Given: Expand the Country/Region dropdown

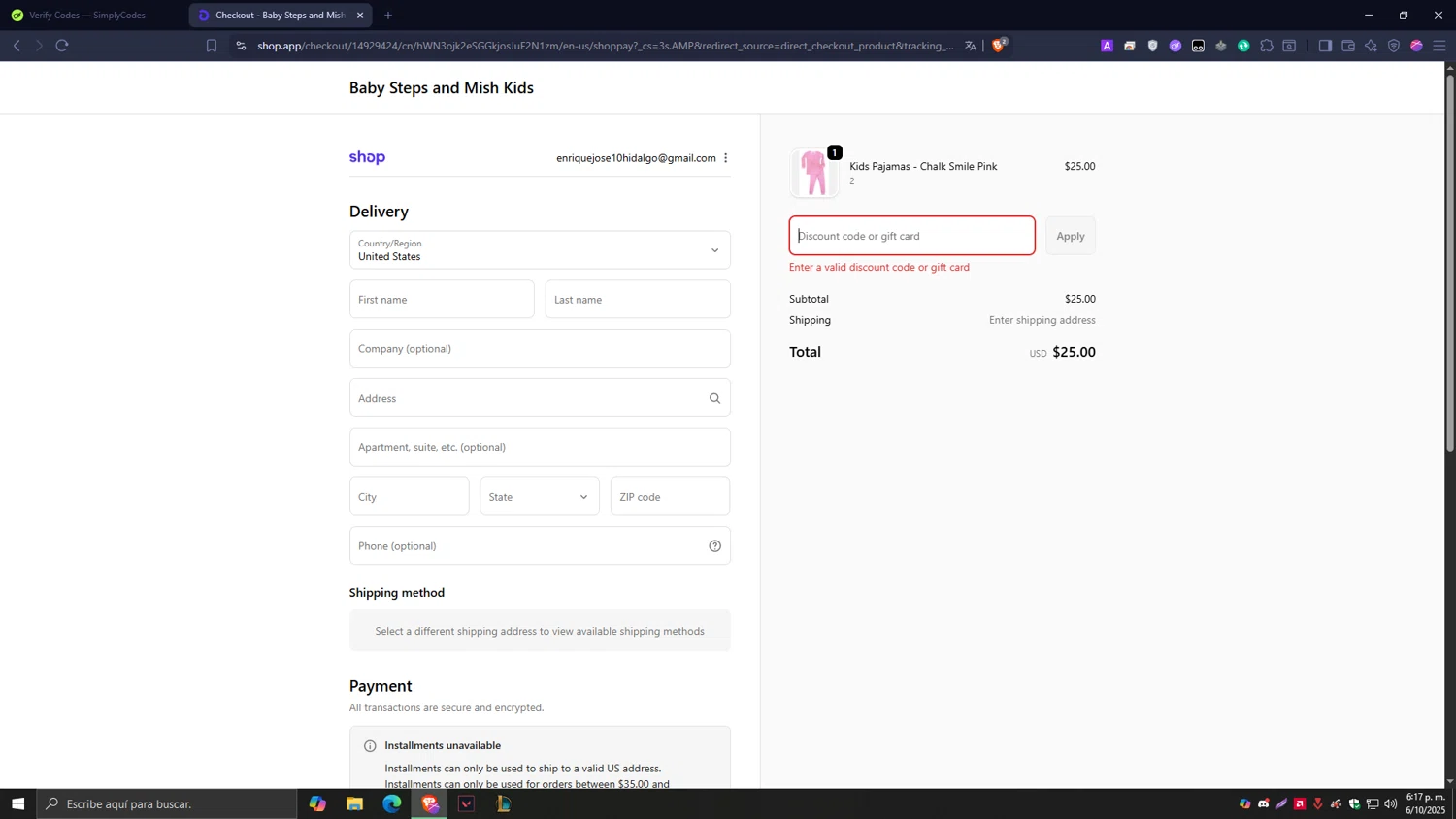Looking at the screenshot, I should tap(540, 250).
